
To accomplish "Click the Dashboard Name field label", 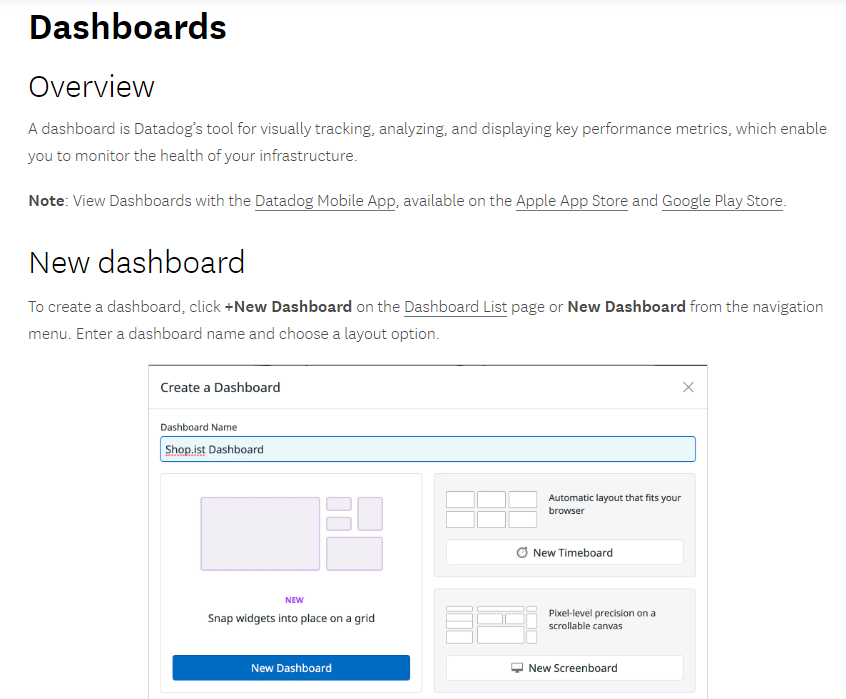I will [x=199, y=427].
